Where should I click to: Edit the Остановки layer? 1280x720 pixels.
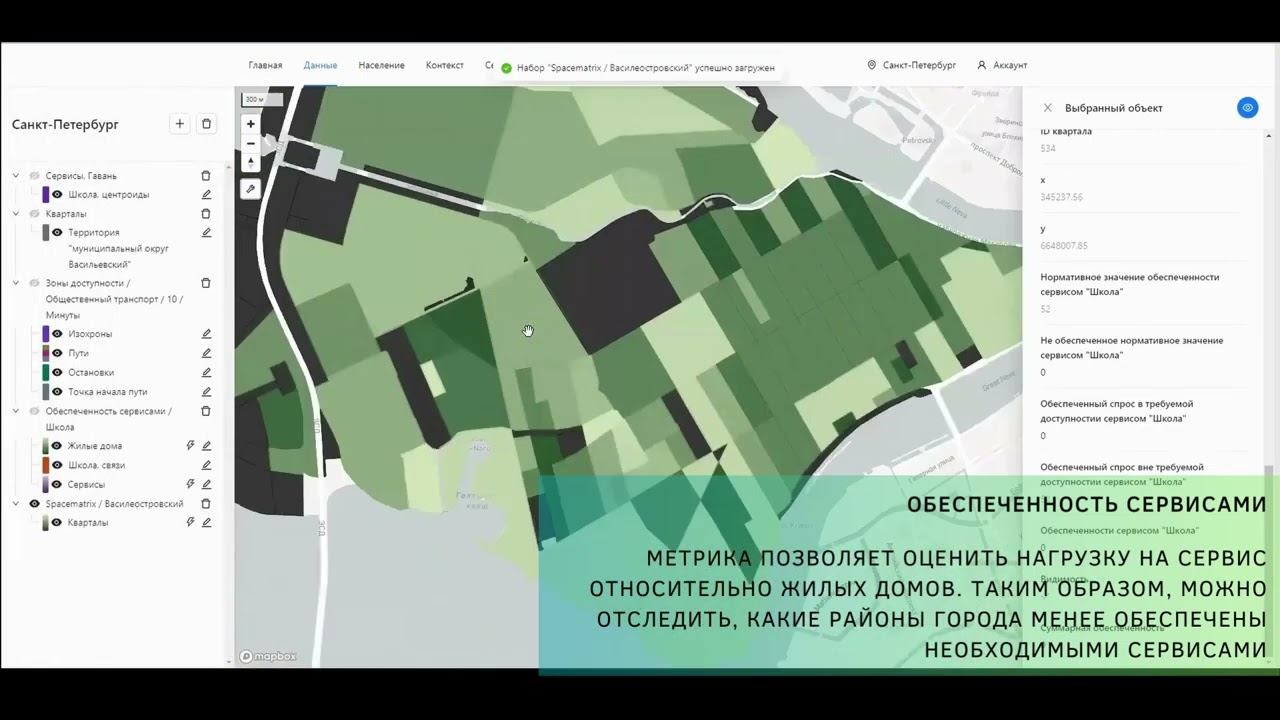coord(206,373)
